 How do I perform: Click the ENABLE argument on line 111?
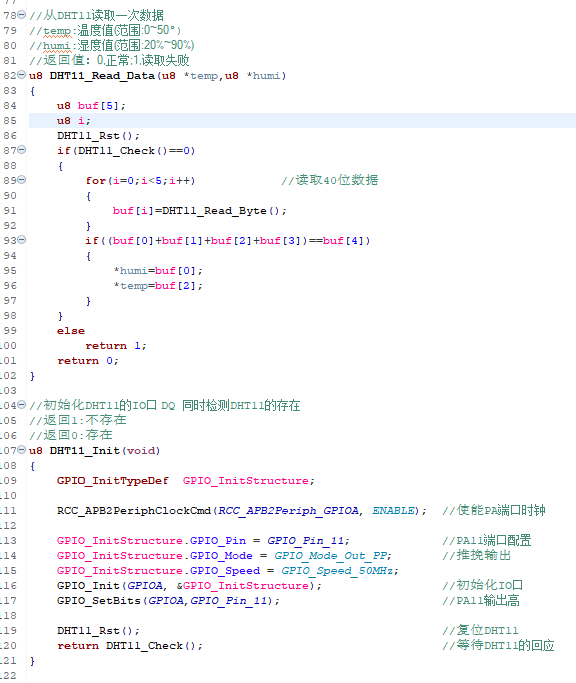(x=393, y=511)
